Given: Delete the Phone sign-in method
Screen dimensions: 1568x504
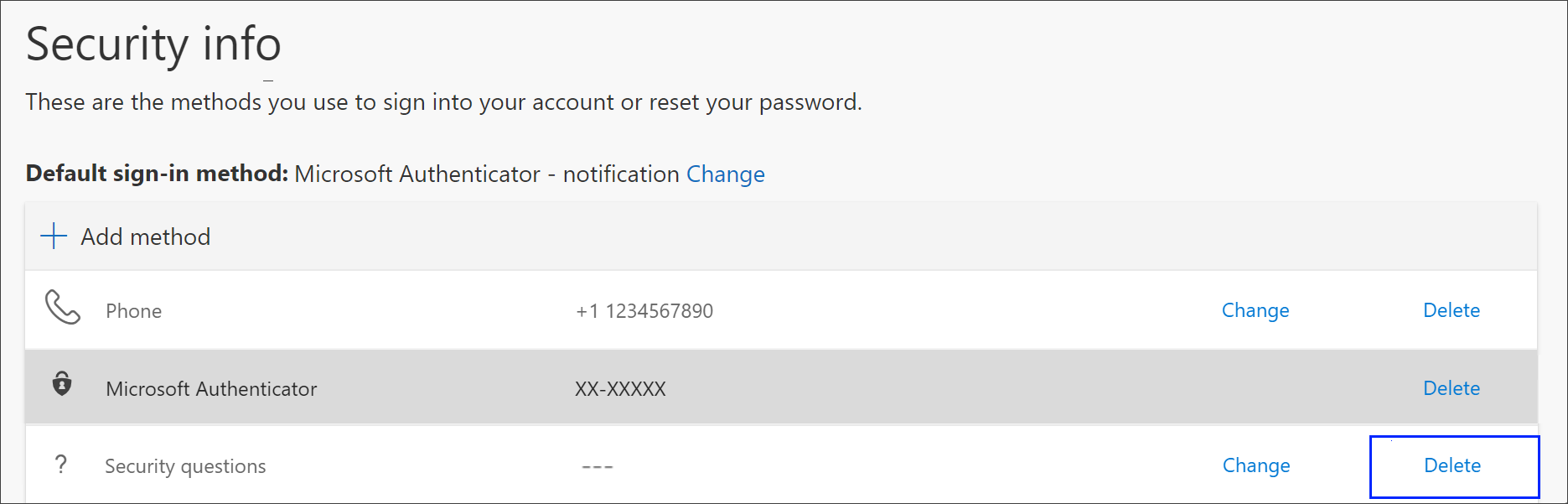Looking at the screenshot, I should [x=1451, y=309].
